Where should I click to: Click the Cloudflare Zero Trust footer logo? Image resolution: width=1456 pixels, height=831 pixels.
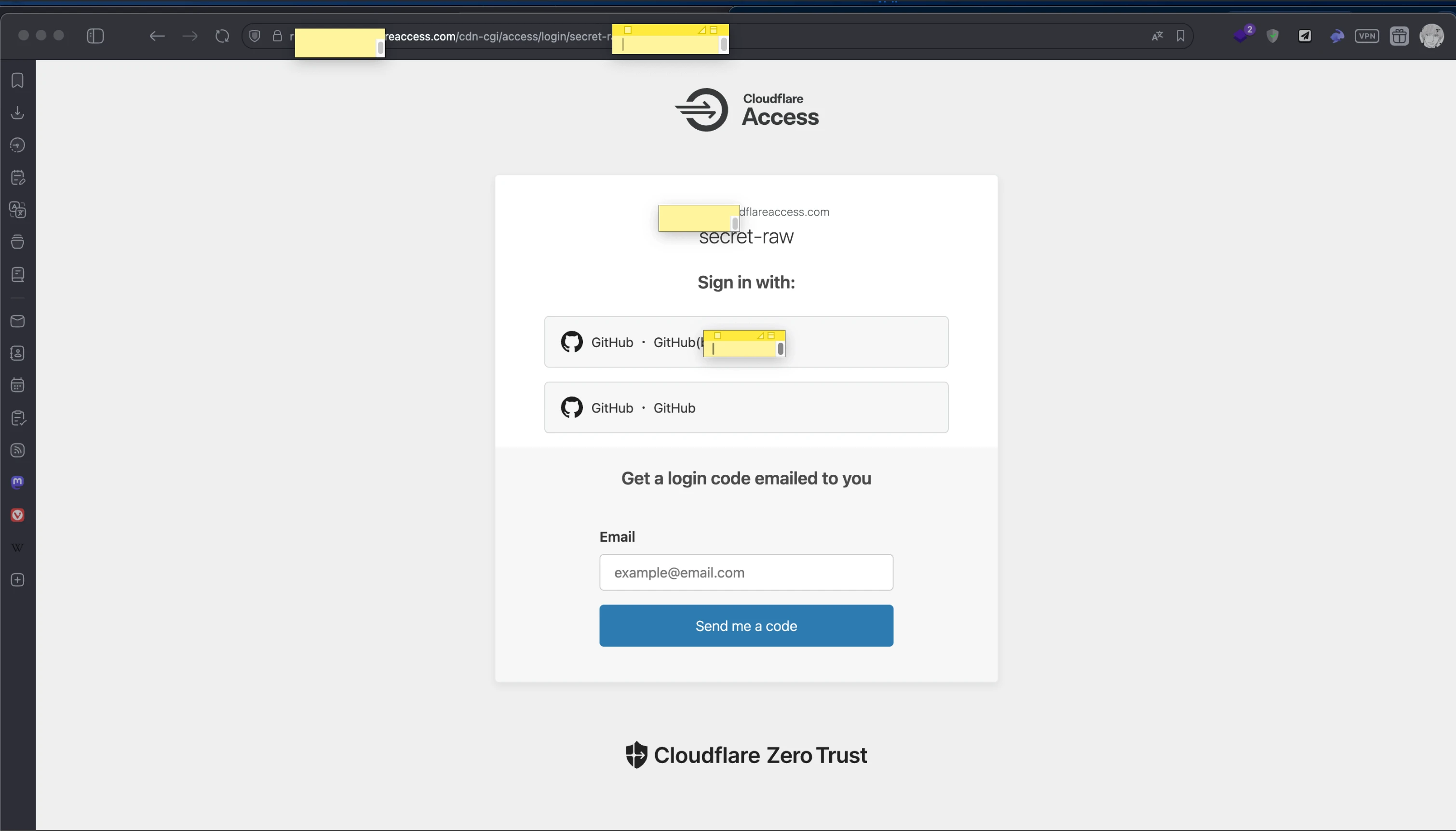click(746, 755)
